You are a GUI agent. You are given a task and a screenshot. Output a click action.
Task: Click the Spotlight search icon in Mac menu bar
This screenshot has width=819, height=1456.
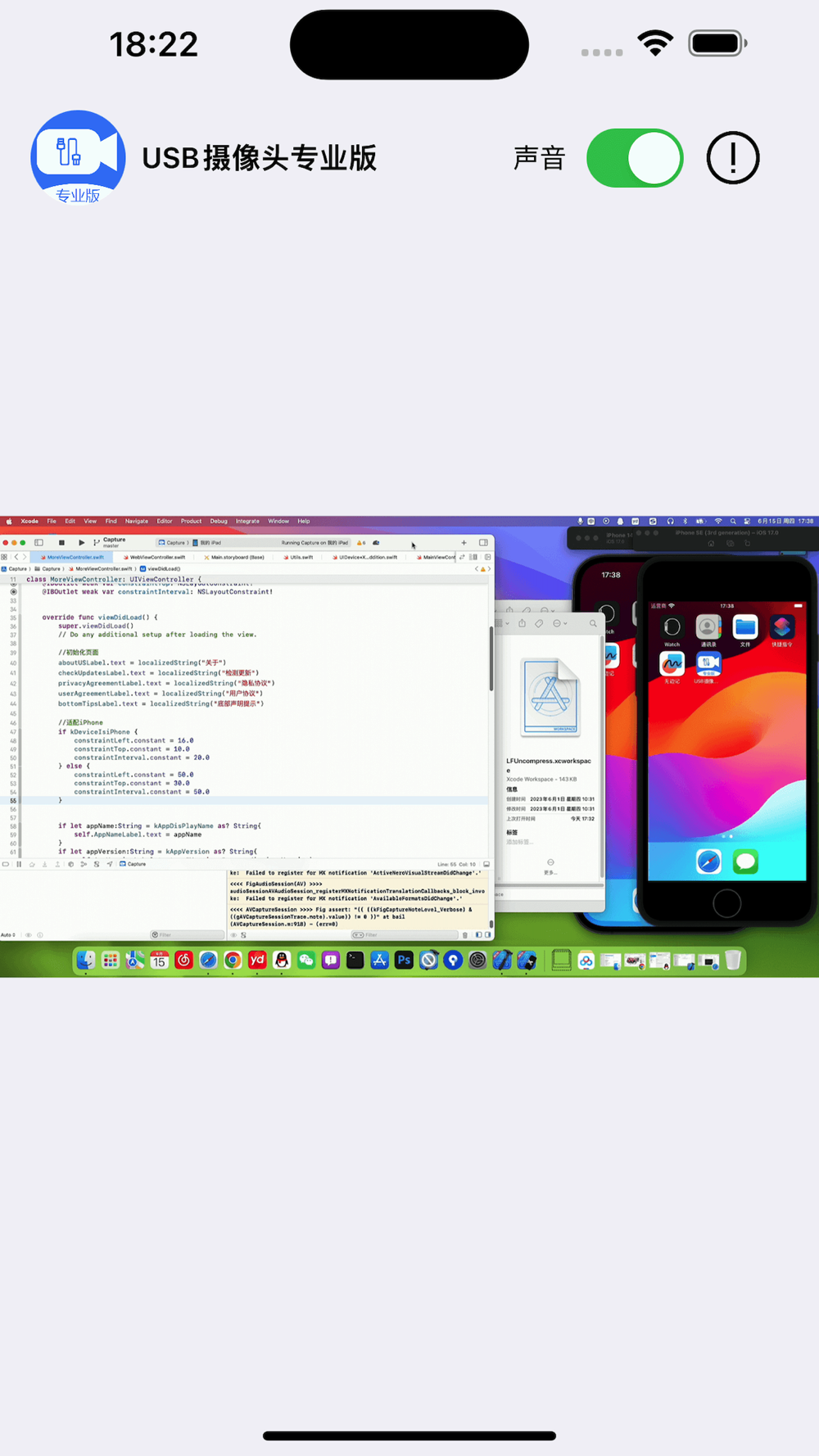(733, 521)
